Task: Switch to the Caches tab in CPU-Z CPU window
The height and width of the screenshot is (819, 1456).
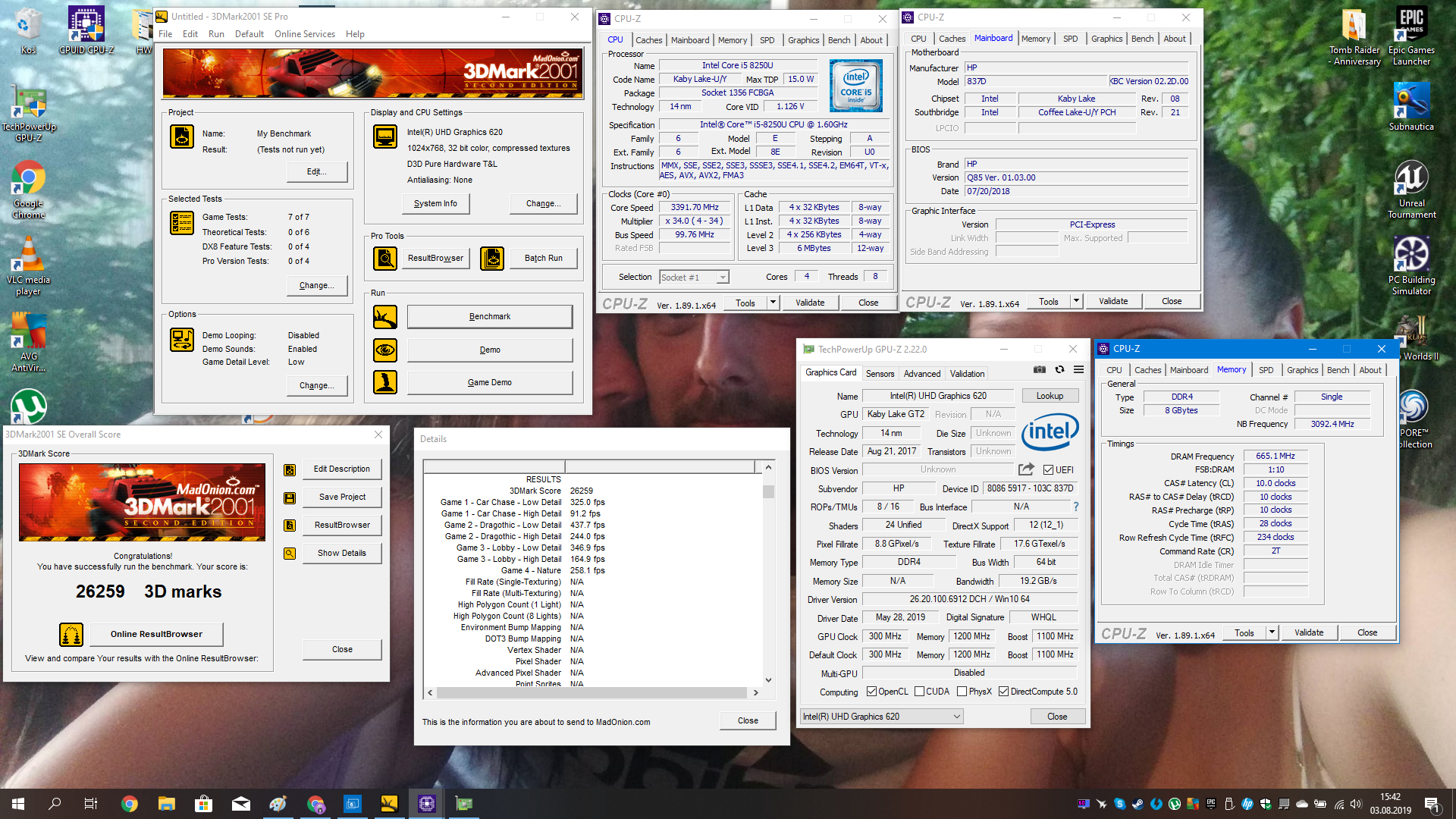Action: tap(648, 40)
